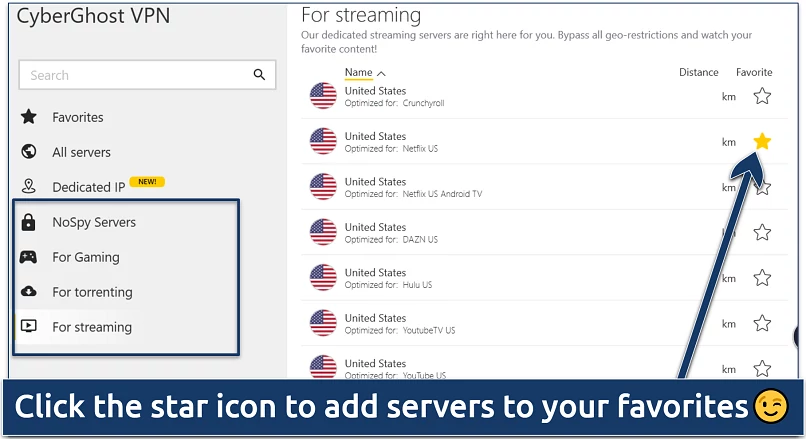Select server 'Optimized for: YoutubeTV US'
The image size is (806, 439).
coord(400,331)
